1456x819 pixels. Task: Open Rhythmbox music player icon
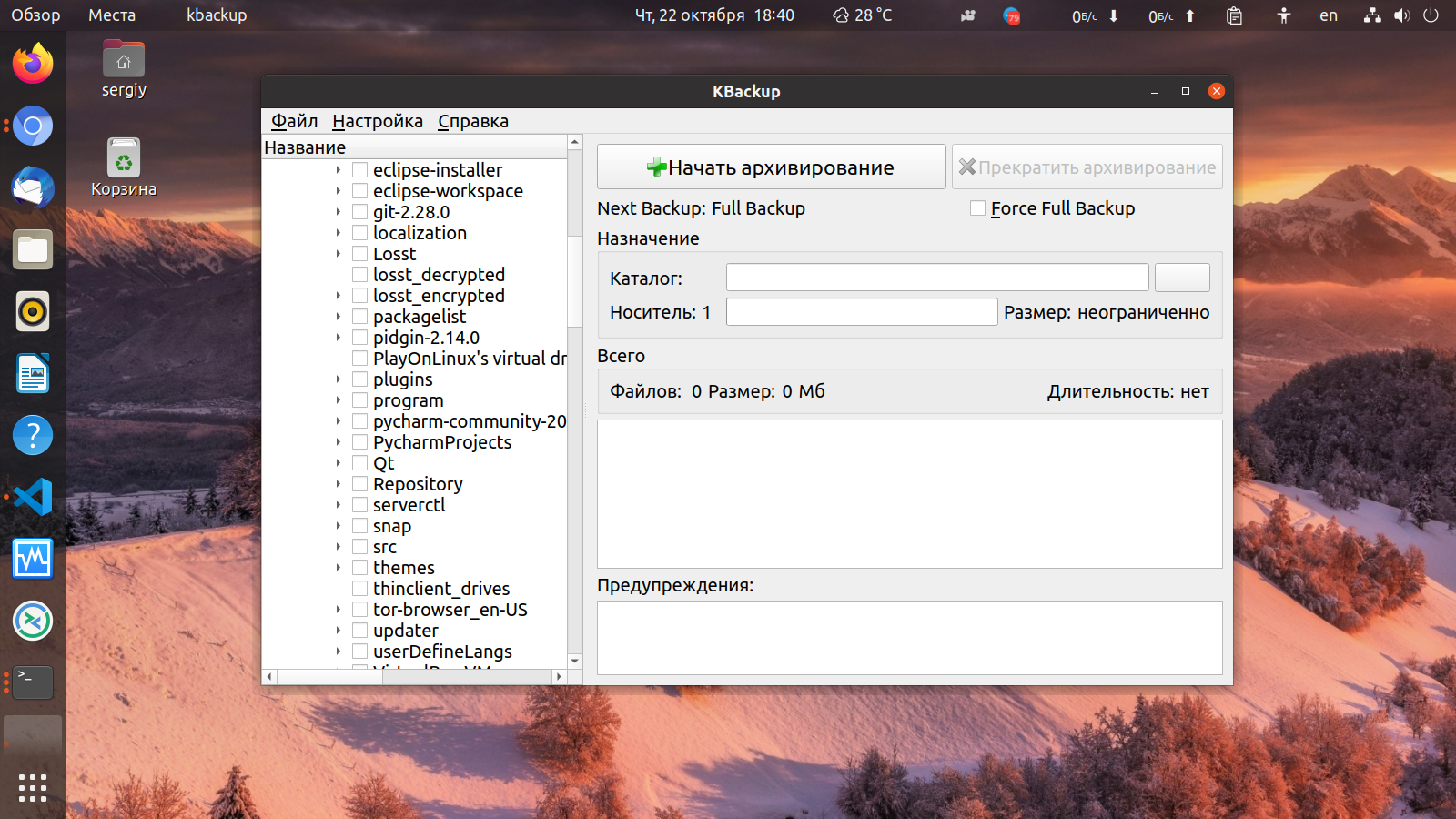pos(33,311)
